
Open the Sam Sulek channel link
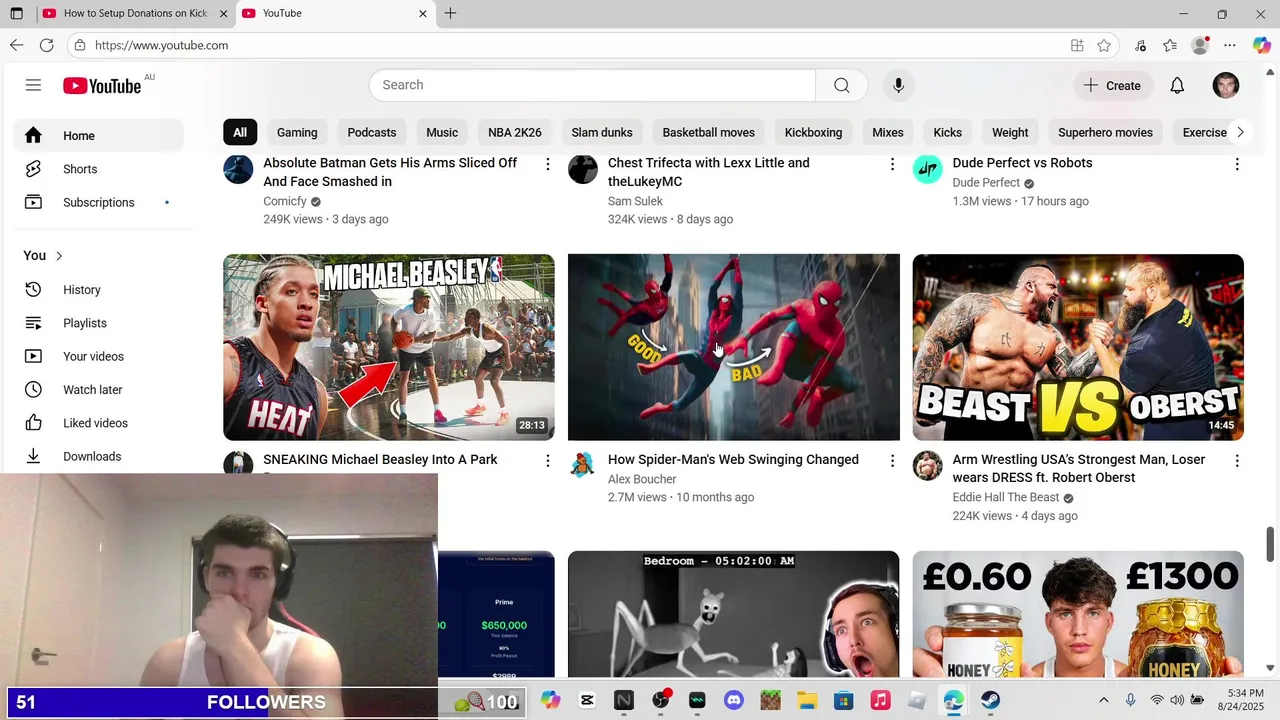coord(634,201)
